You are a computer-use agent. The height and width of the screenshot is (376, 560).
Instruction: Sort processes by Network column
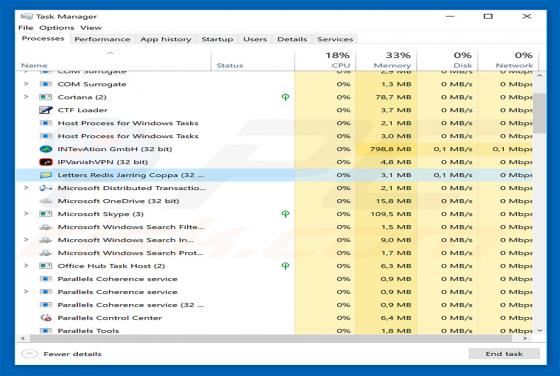coord(509,60)
